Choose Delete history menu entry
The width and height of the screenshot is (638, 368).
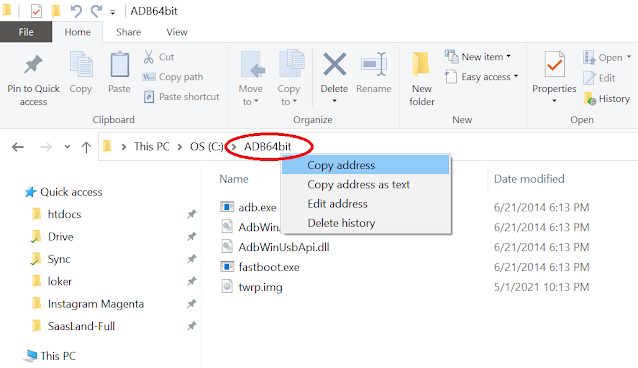tap(366, 223)
